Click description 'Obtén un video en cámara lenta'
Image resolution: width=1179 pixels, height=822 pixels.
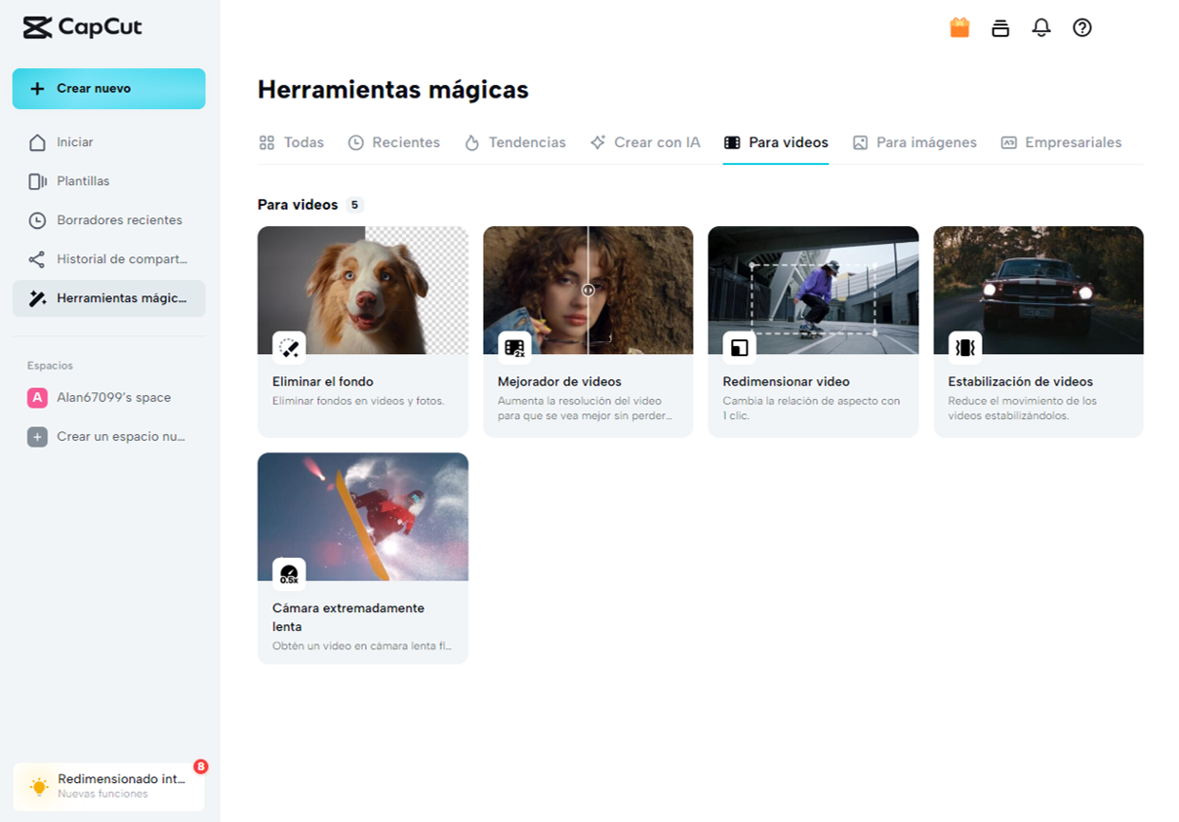pyautogui.click(x=362, y=646)
